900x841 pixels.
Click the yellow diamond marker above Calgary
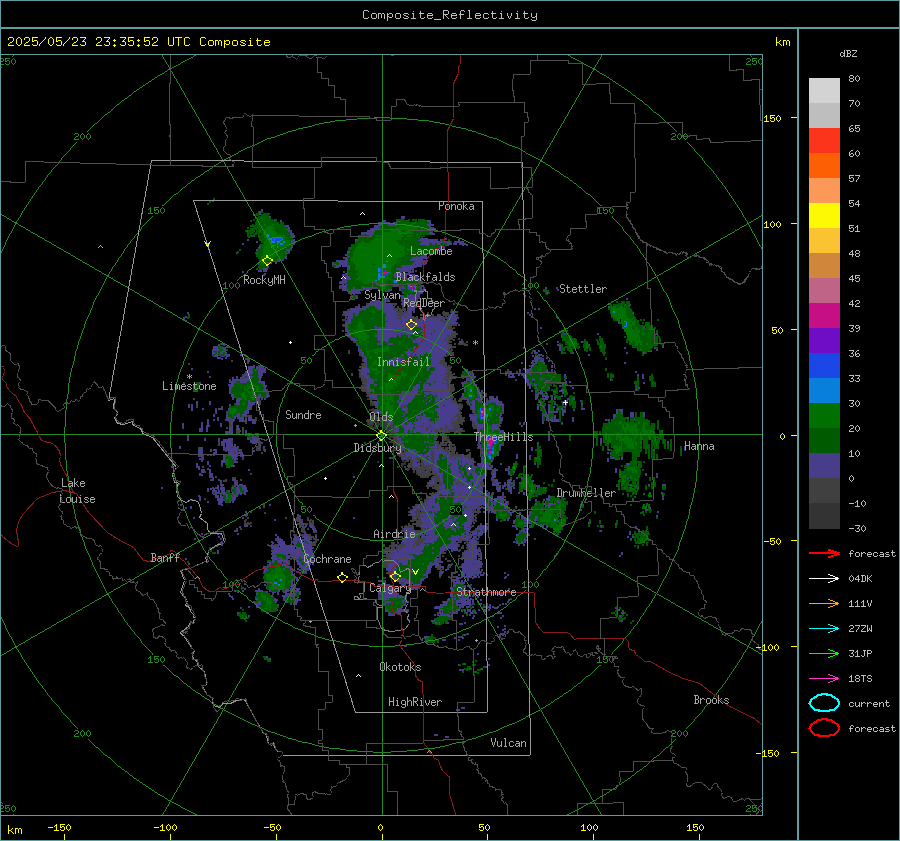395,576
